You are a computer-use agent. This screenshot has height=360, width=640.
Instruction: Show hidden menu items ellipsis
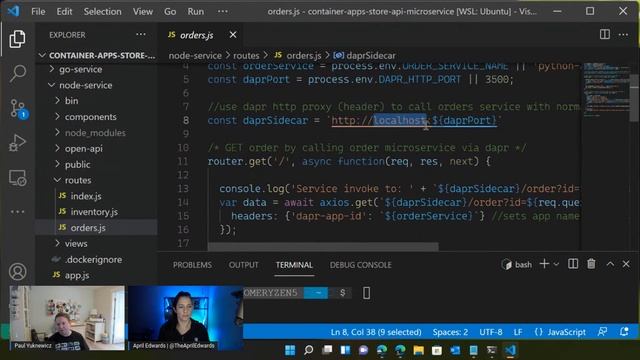point(223,11)
